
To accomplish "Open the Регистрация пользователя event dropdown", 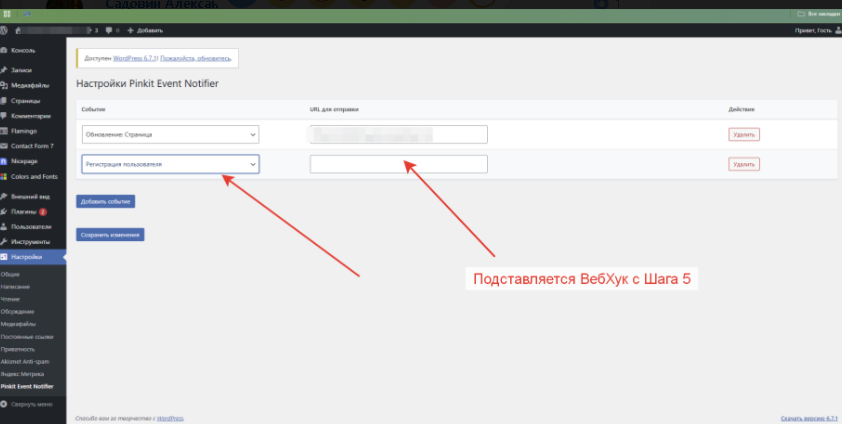I will point(170,164).
